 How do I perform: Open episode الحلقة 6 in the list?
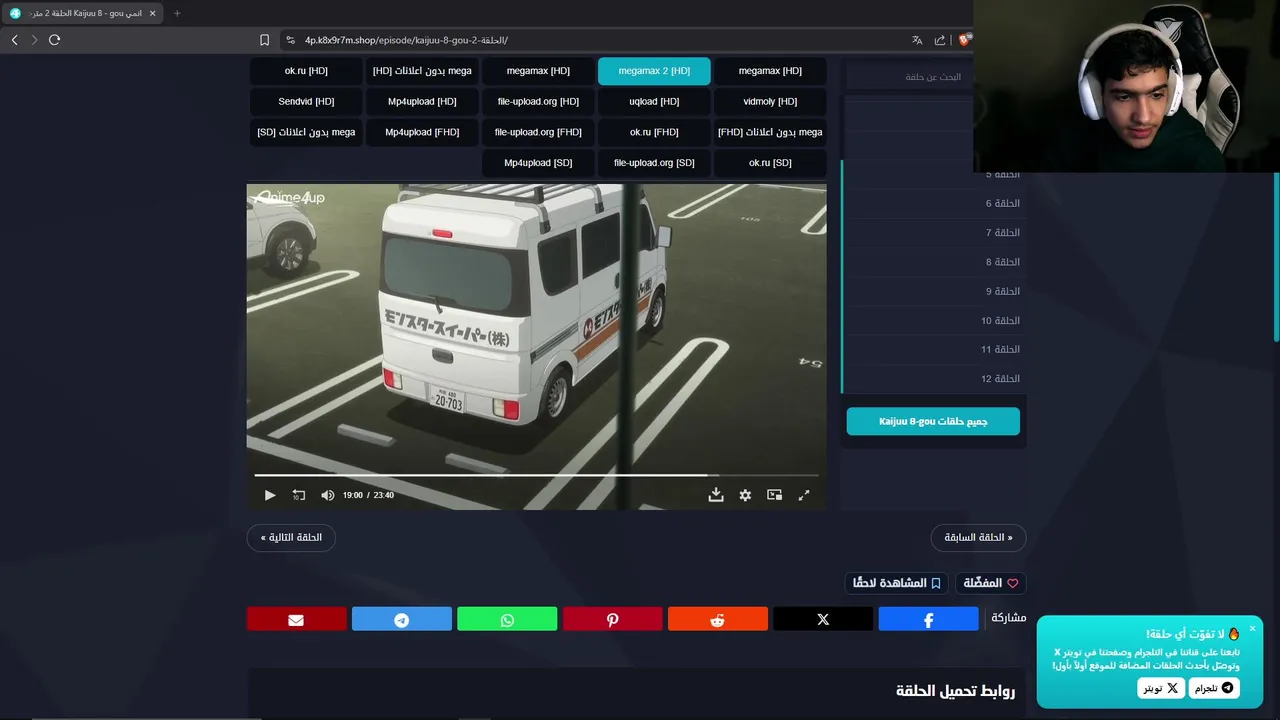(934, 204)
